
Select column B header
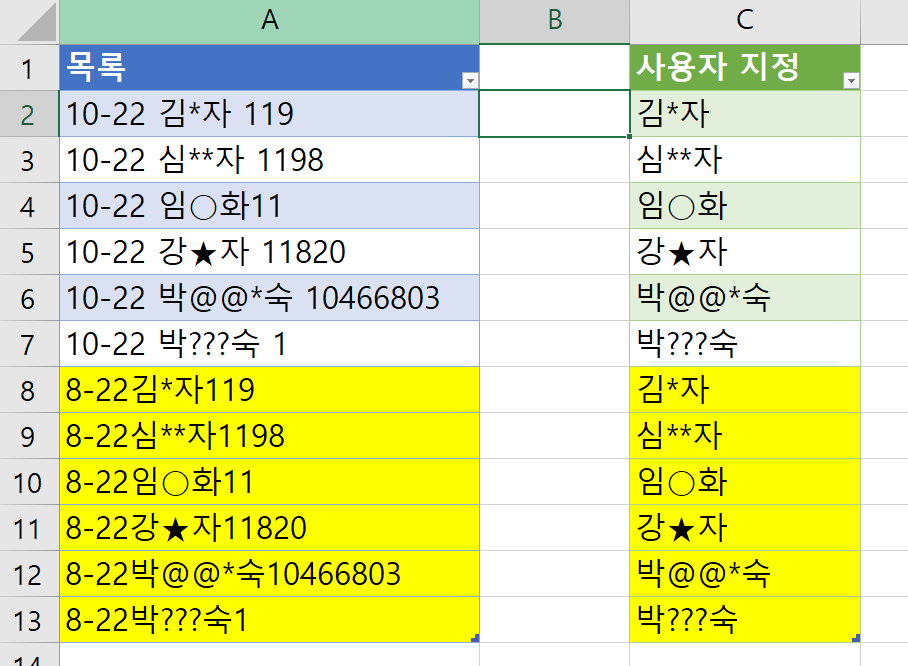[554, 21]
